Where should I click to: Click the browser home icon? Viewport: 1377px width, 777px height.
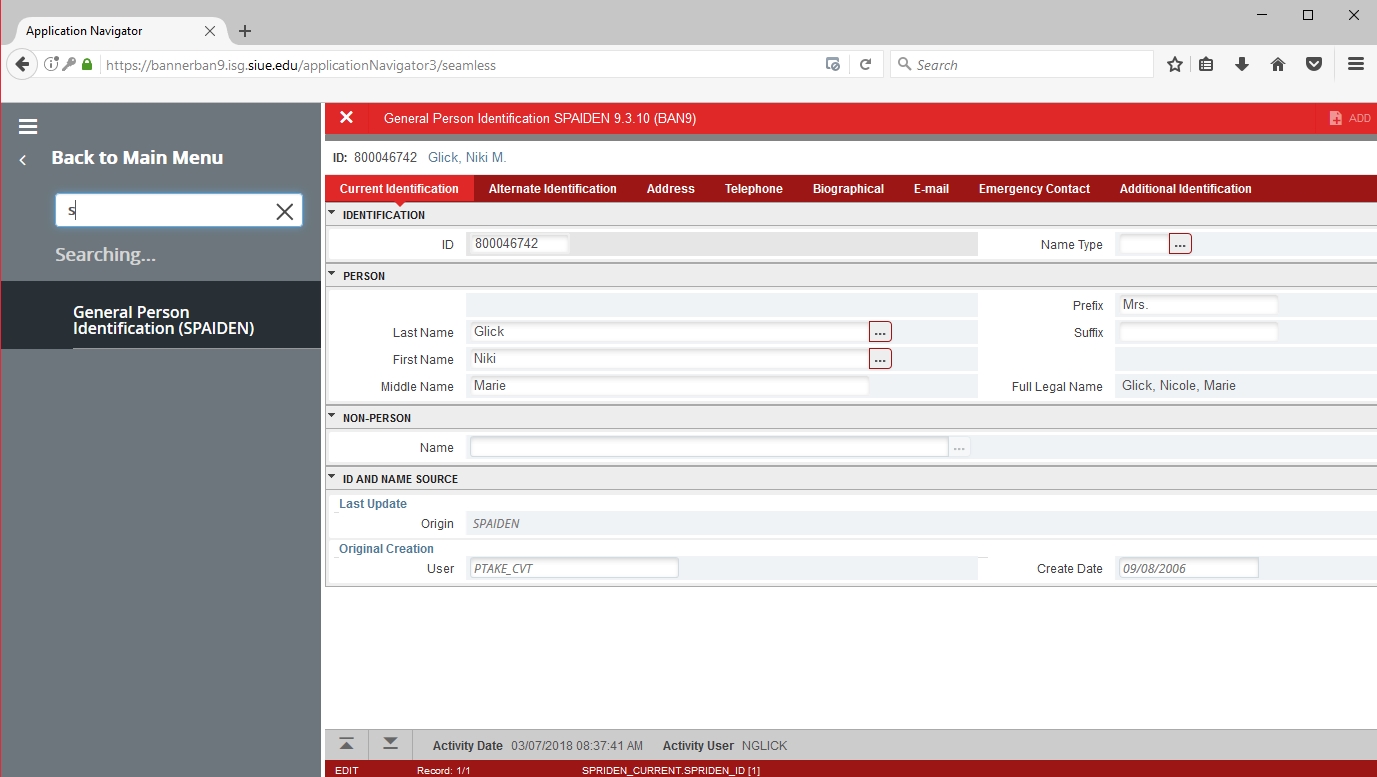pos(1278,65)
